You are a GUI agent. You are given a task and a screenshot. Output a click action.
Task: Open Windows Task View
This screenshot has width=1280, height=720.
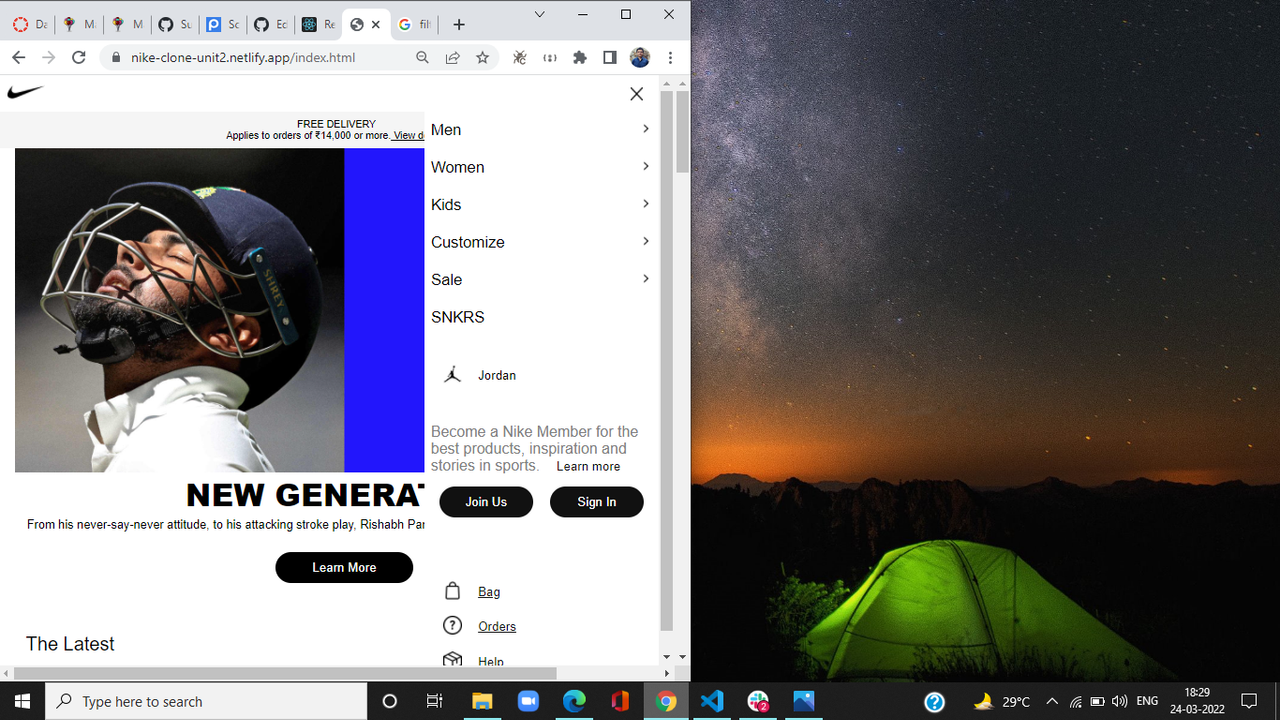434,701
